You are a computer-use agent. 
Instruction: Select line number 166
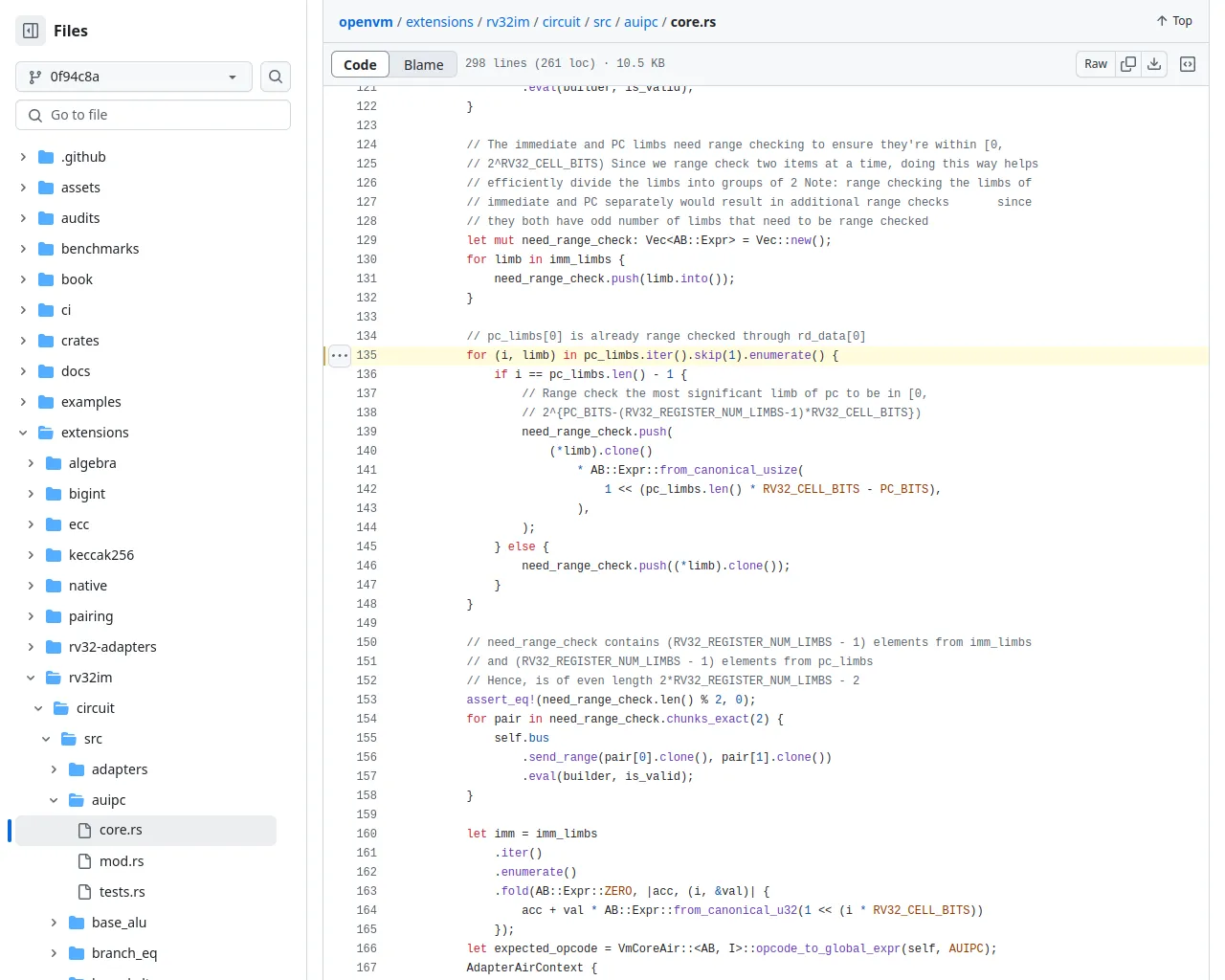pos(367,948)
